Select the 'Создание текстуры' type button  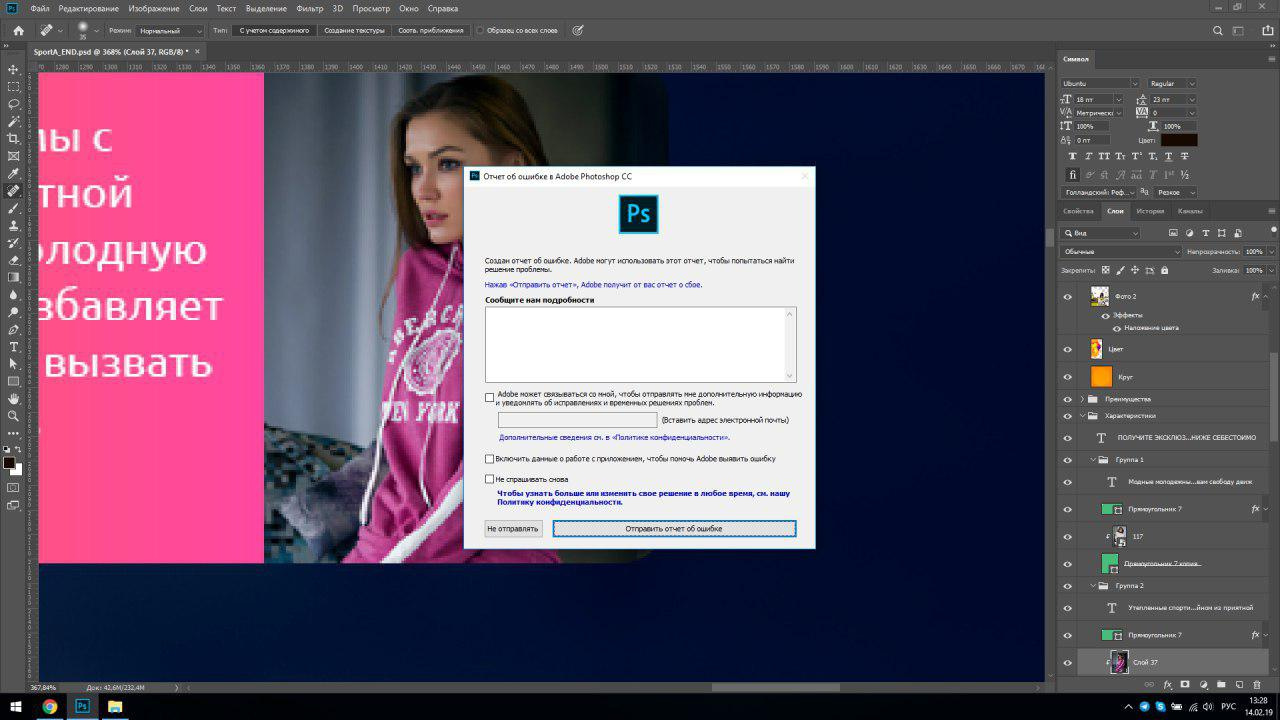tap(354, 30)
